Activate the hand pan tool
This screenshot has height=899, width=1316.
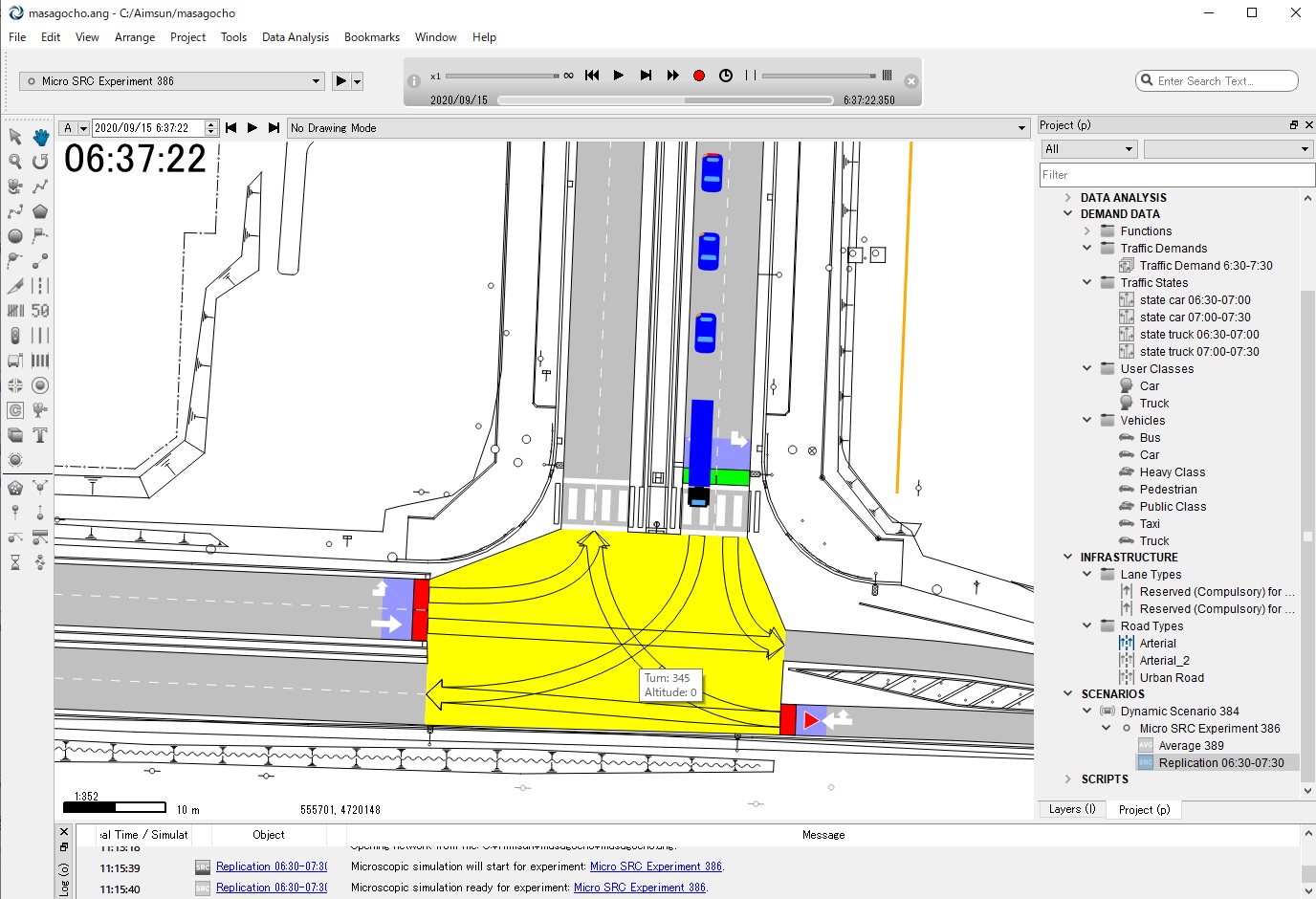[x=40, y=137]
